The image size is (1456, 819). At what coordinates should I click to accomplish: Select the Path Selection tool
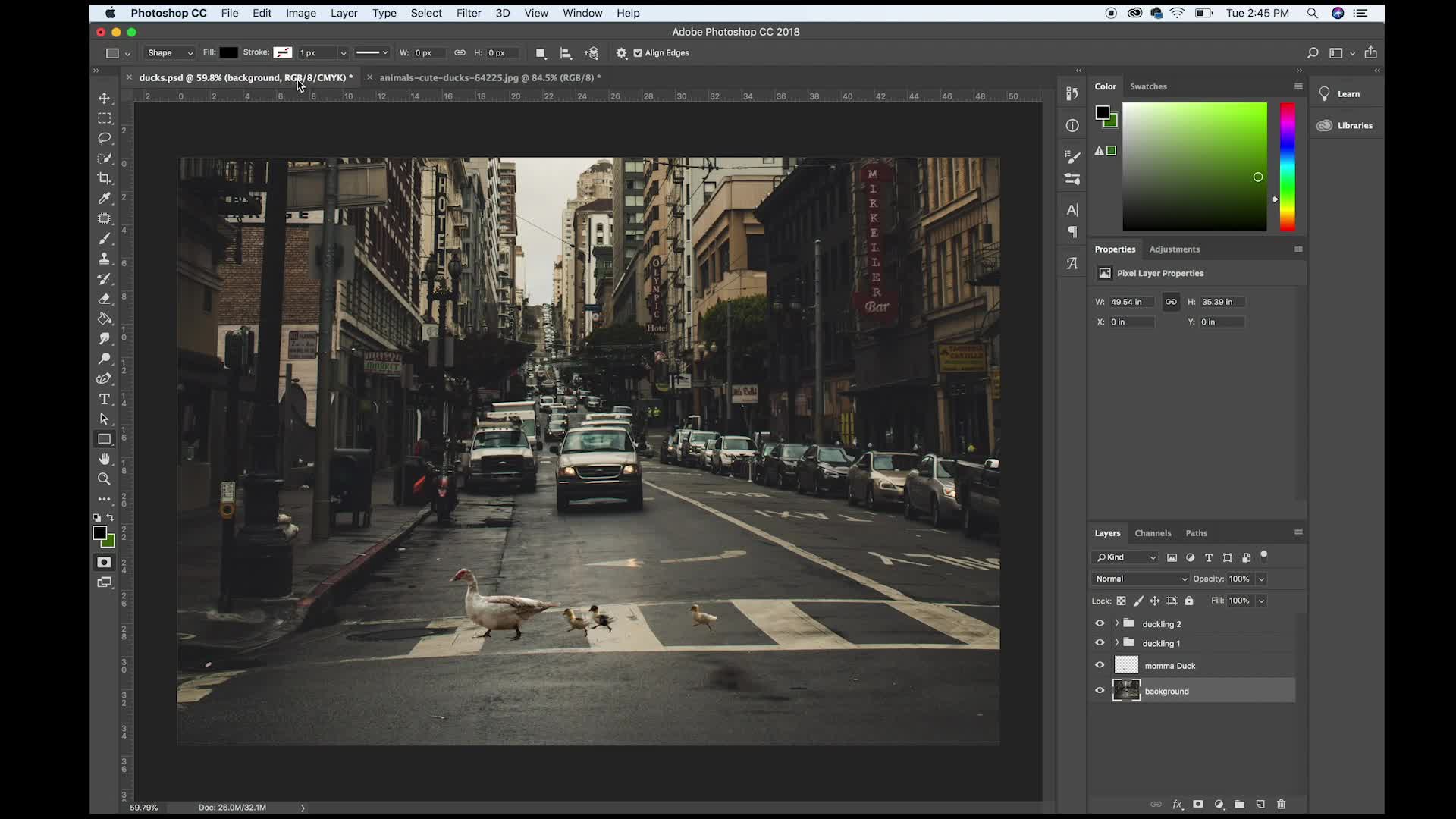tap(105, 419)
